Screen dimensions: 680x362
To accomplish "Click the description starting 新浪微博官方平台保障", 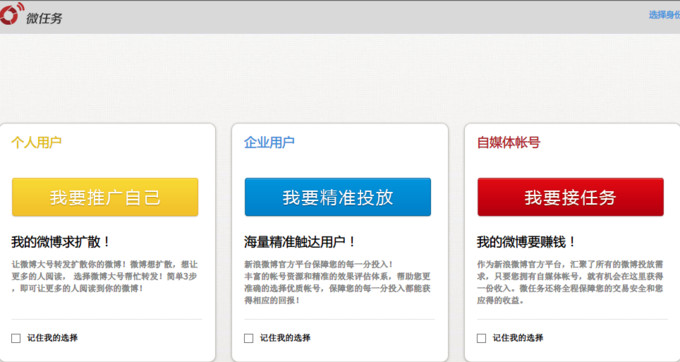I will tap(337, 282).
